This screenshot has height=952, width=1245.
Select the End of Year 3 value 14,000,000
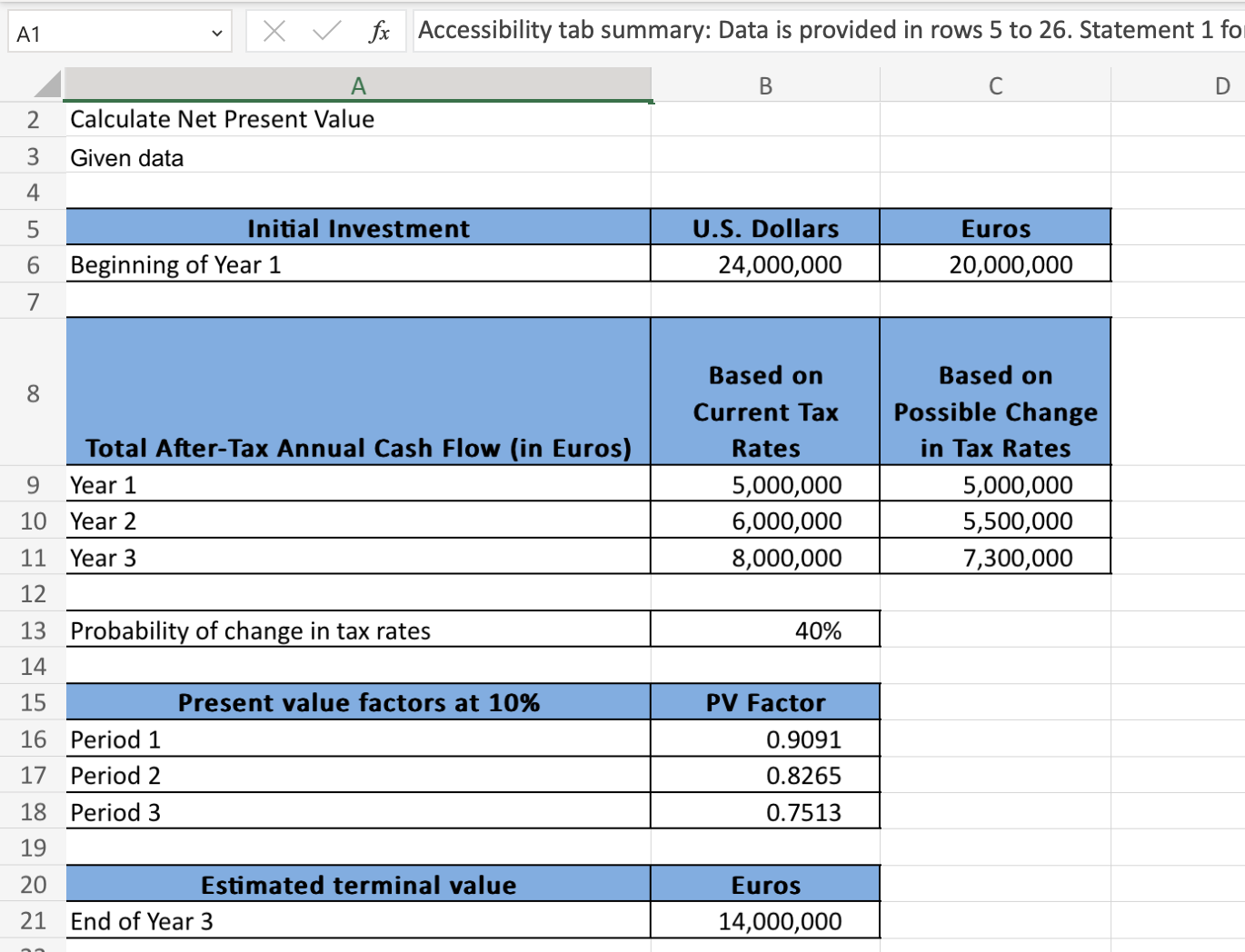coord(765,920)
